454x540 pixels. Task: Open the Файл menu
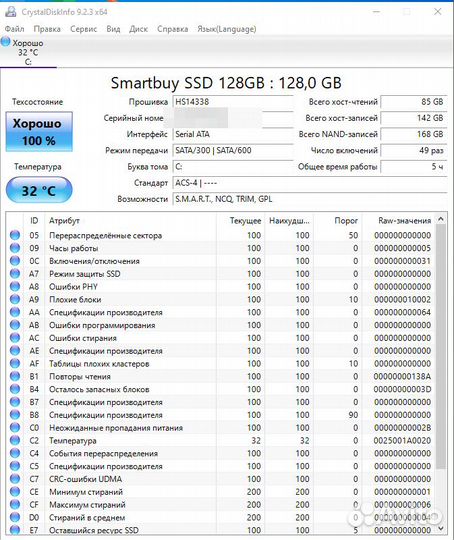[x=14, y=29]
